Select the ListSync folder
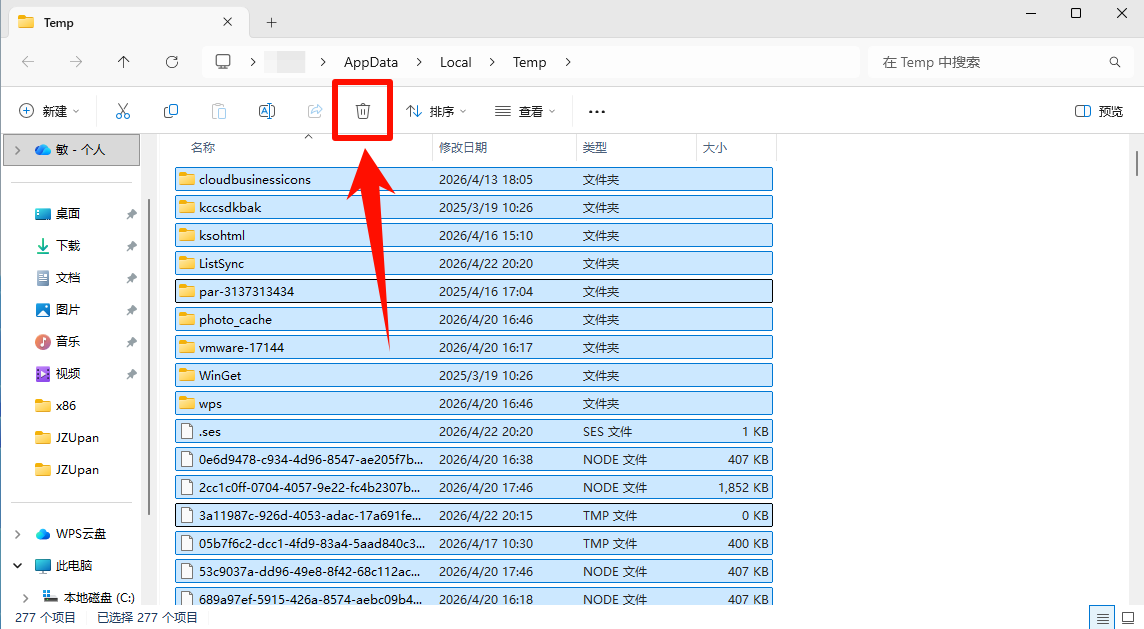Screen dimensions: 1144x629 point(474,263)
